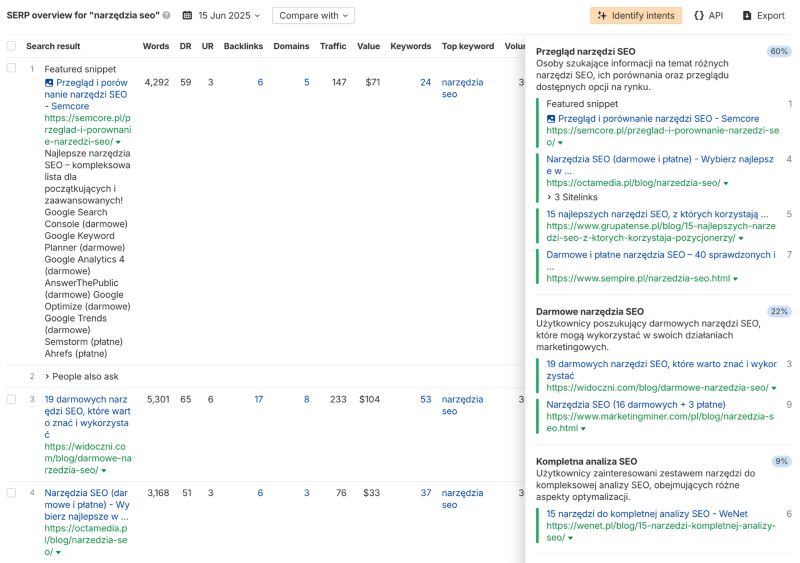The image size is (800, 563).
Task: Click words value 4,292 in featured snippet row
Action: pyautogui.click(x=157, y=83)
